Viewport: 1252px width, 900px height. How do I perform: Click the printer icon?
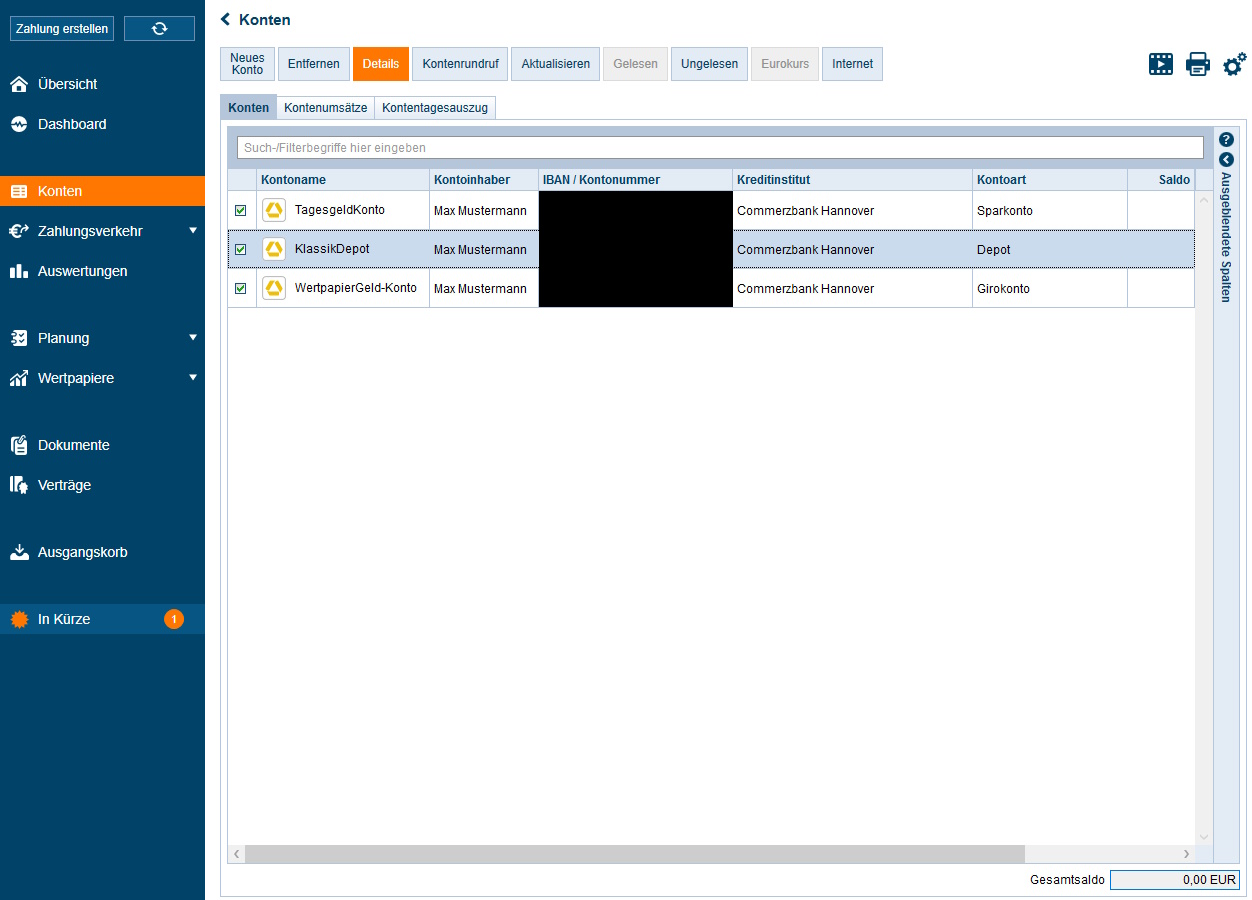pos(1197,65)
